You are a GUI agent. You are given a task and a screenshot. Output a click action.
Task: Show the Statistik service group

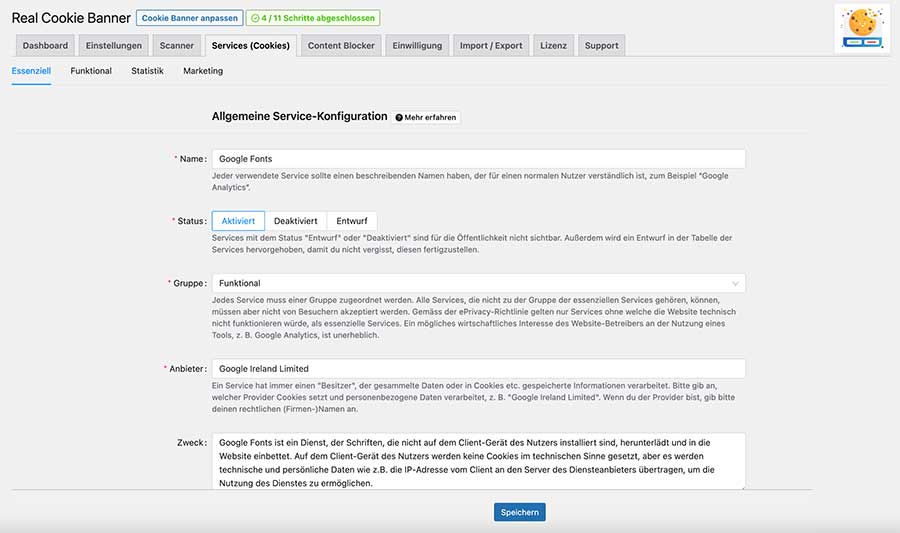tap(147, 71)
